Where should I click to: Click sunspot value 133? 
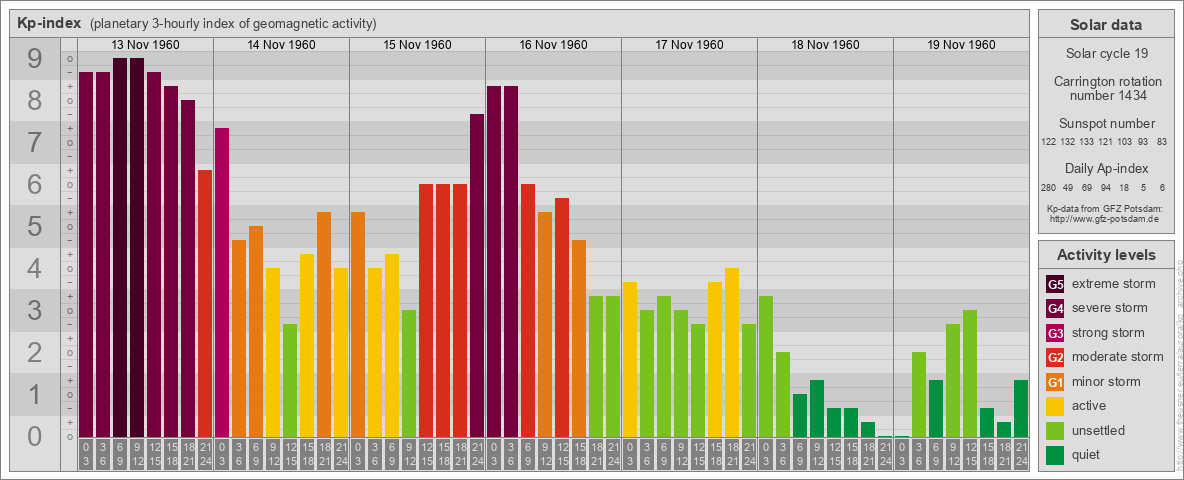click(x=1087, y=142)
